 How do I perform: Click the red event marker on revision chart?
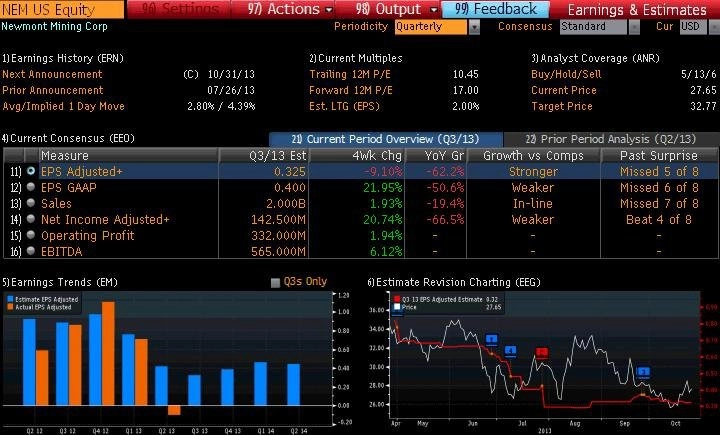pyautogui.click(x=542, y=353)
